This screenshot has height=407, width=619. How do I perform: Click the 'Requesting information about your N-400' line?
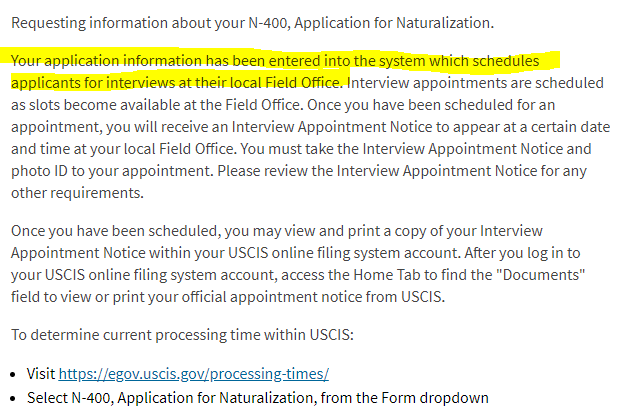[252, 23]
